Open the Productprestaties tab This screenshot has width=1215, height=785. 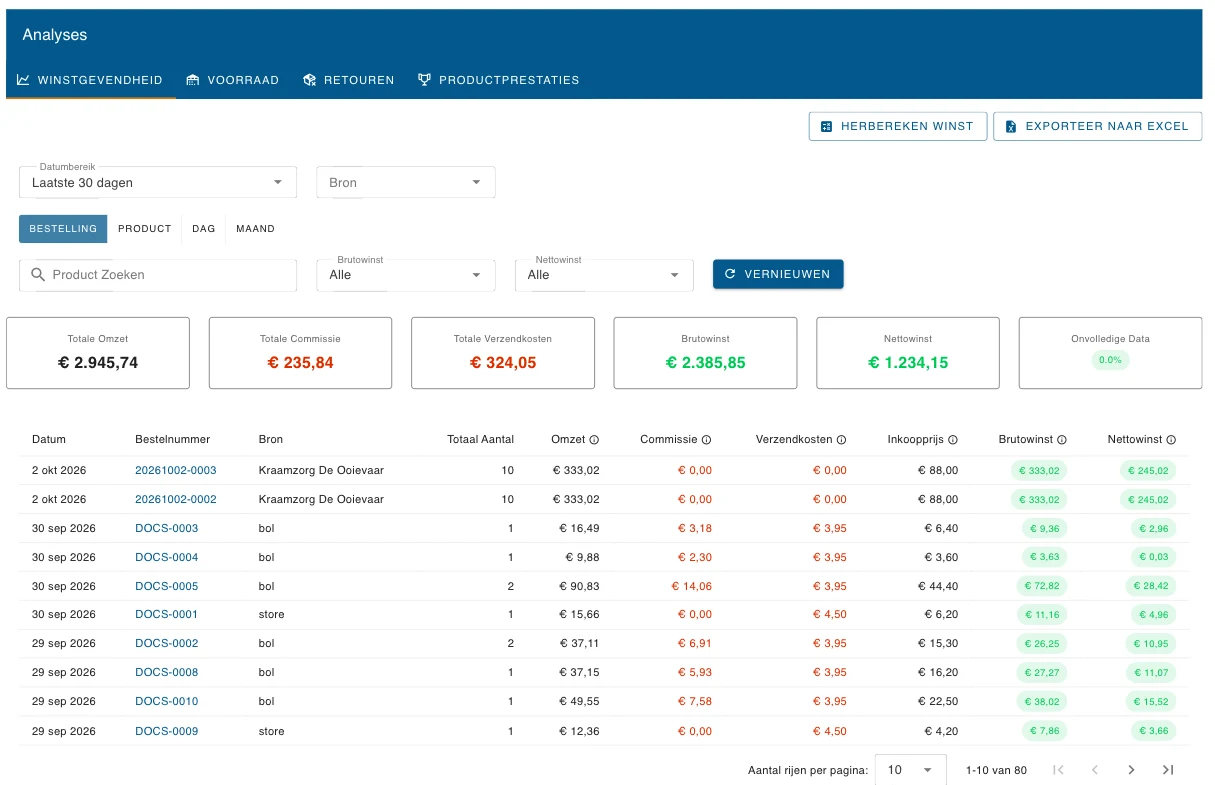(x=498, y=80)
